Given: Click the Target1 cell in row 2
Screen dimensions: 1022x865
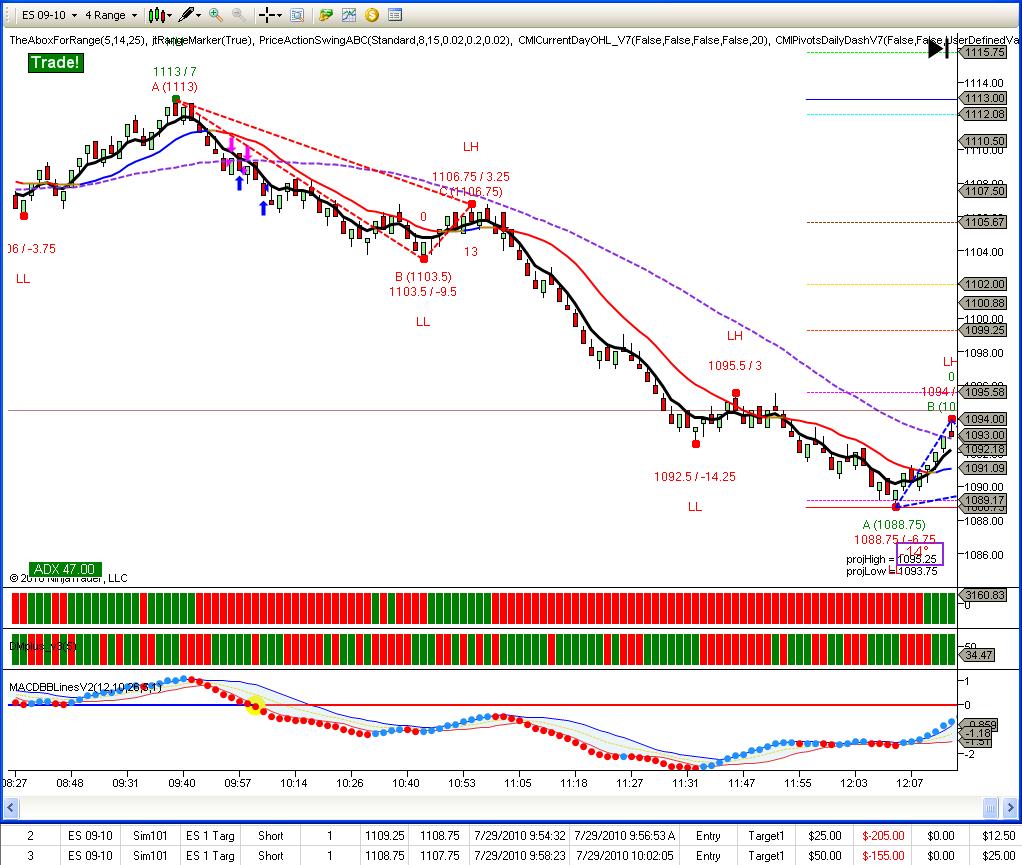Looking at the screenshot, I should [766, 836].
